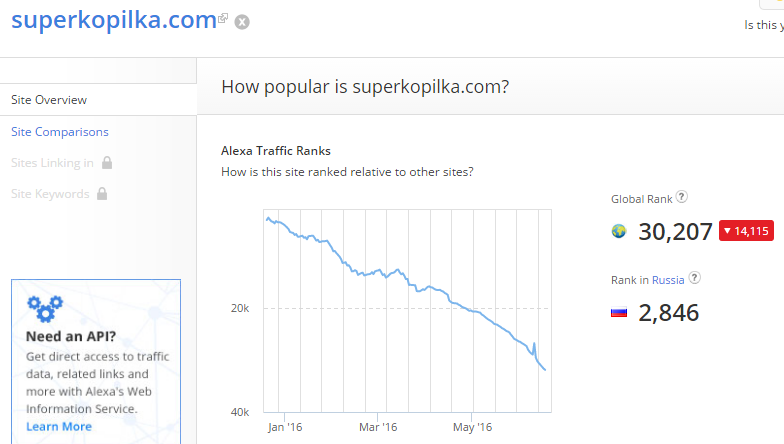Click the gears icon in the API box
Screen dimensions: 784x444
pos(45,308)
